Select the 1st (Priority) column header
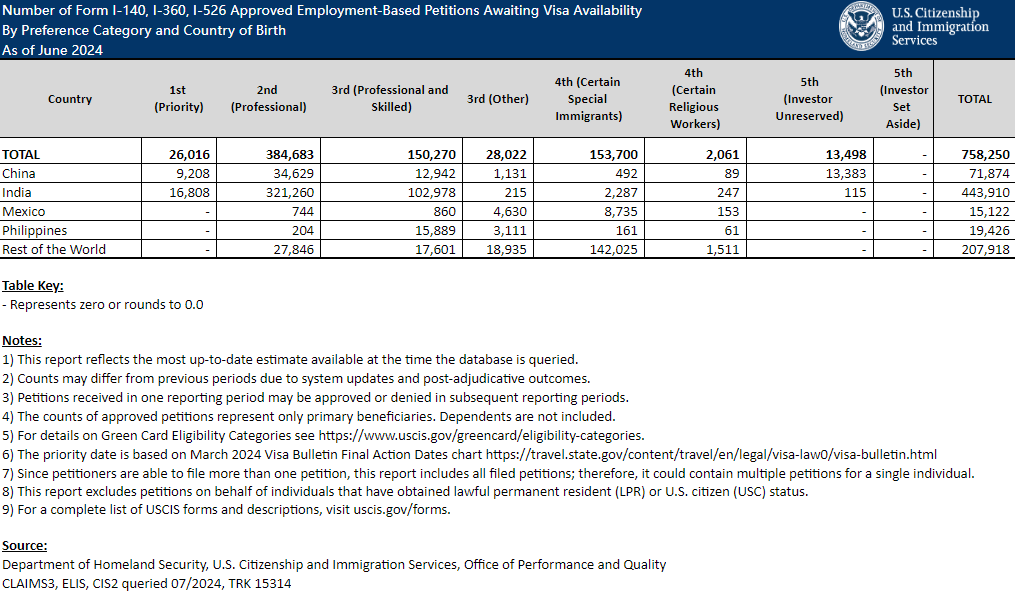The image size is (1015, 594). tap(179, 99)
